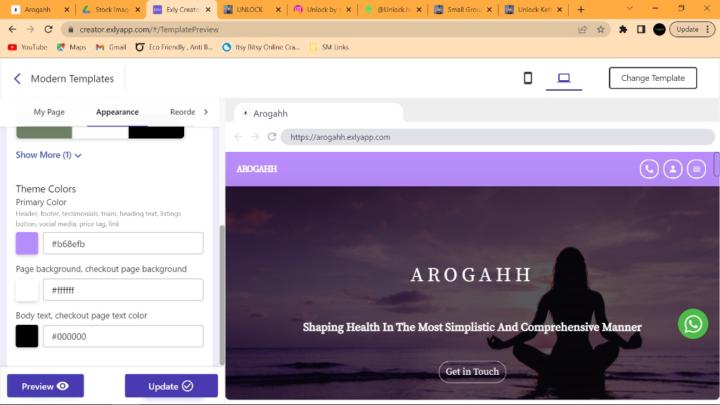Click the preview frame reload icon
This screenshot has width=720, height=405.
[272, 137]
